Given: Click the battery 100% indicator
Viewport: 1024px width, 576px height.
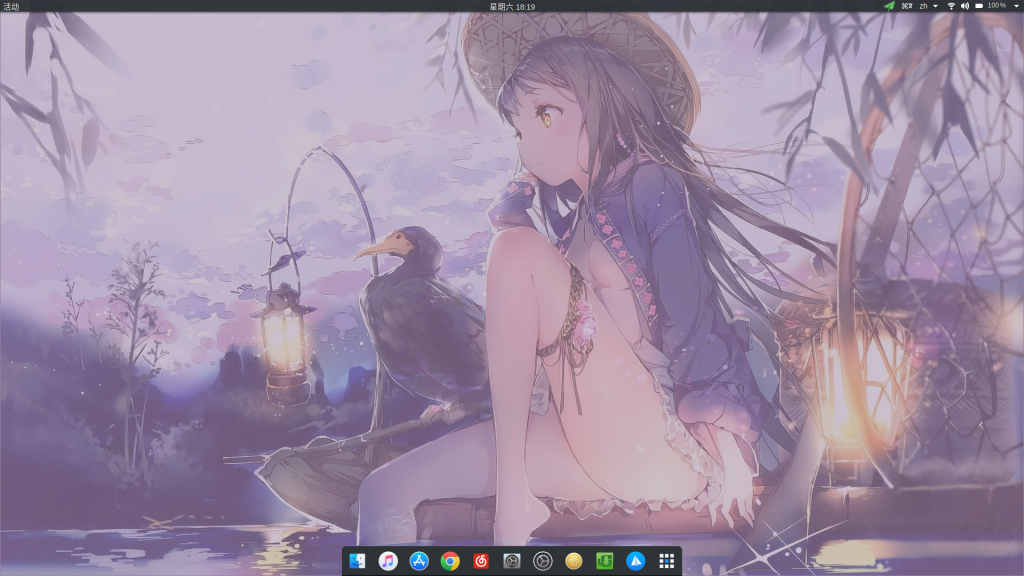Looking at the screenshot, I should tap(991, 6).
